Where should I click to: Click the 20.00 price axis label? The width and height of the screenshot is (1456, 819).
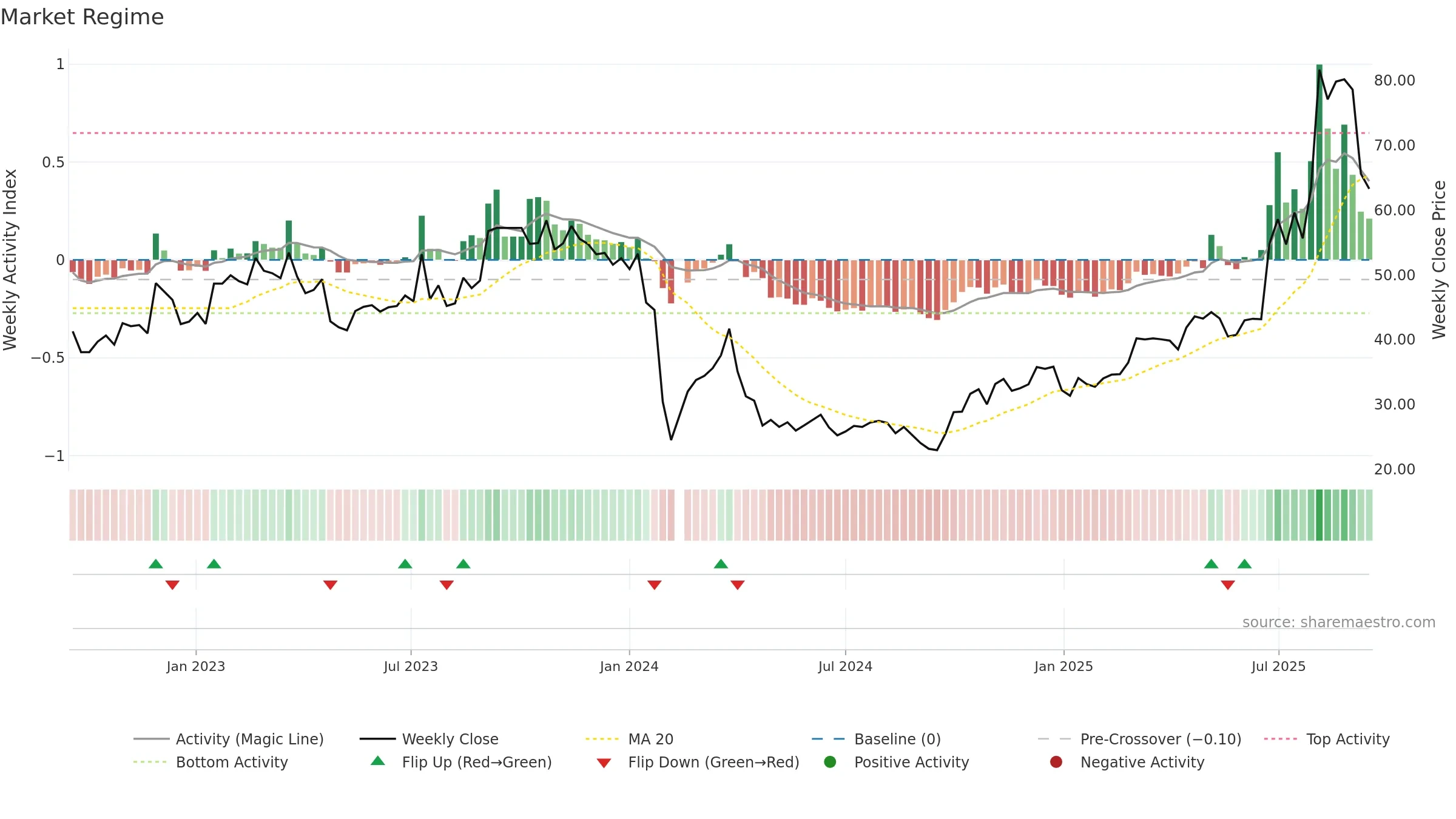click(x=1395, y=470)
